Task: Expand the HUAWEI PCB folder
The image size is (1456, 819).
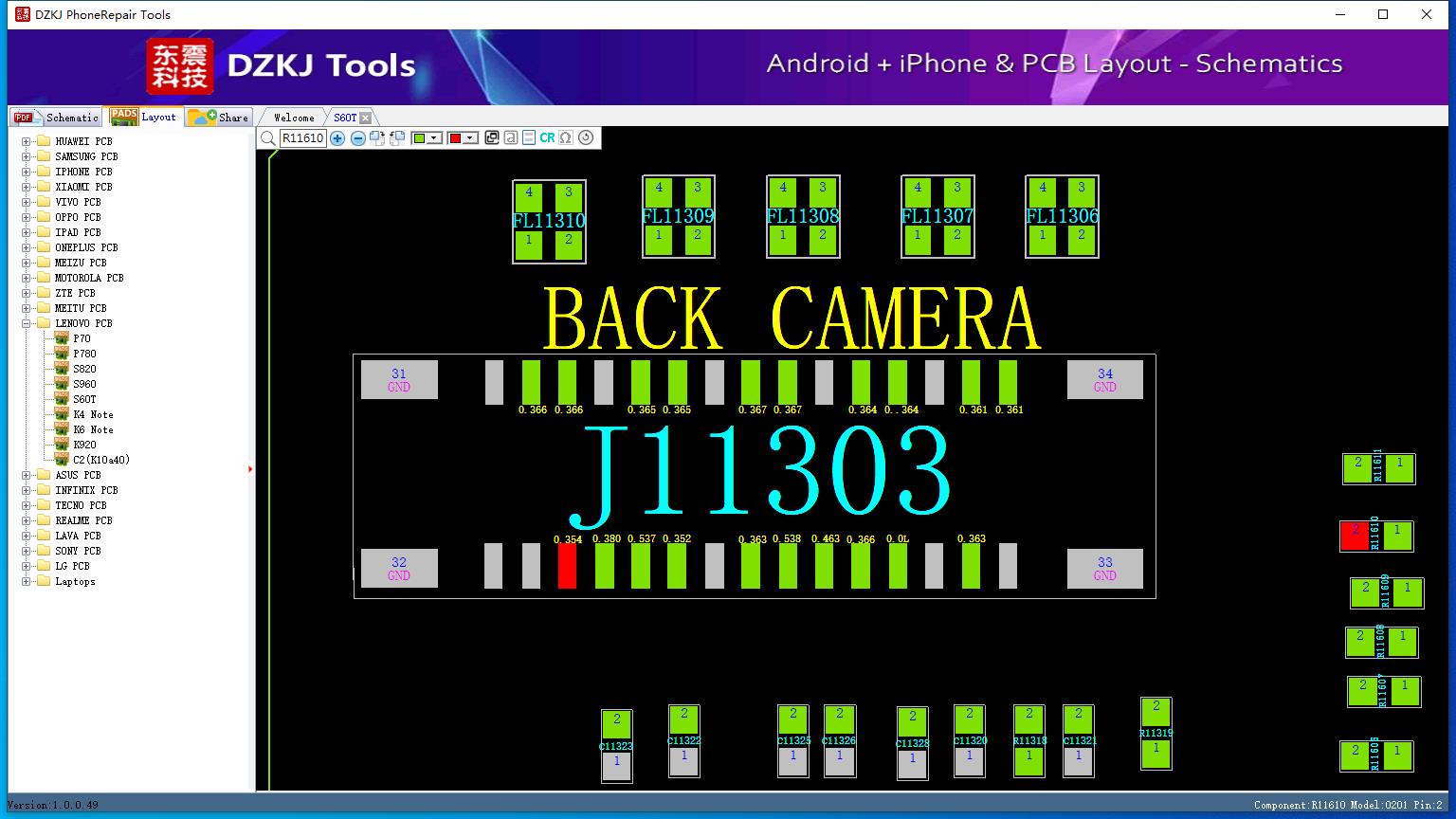Action: pyautogui.click(x=27, y=141)
